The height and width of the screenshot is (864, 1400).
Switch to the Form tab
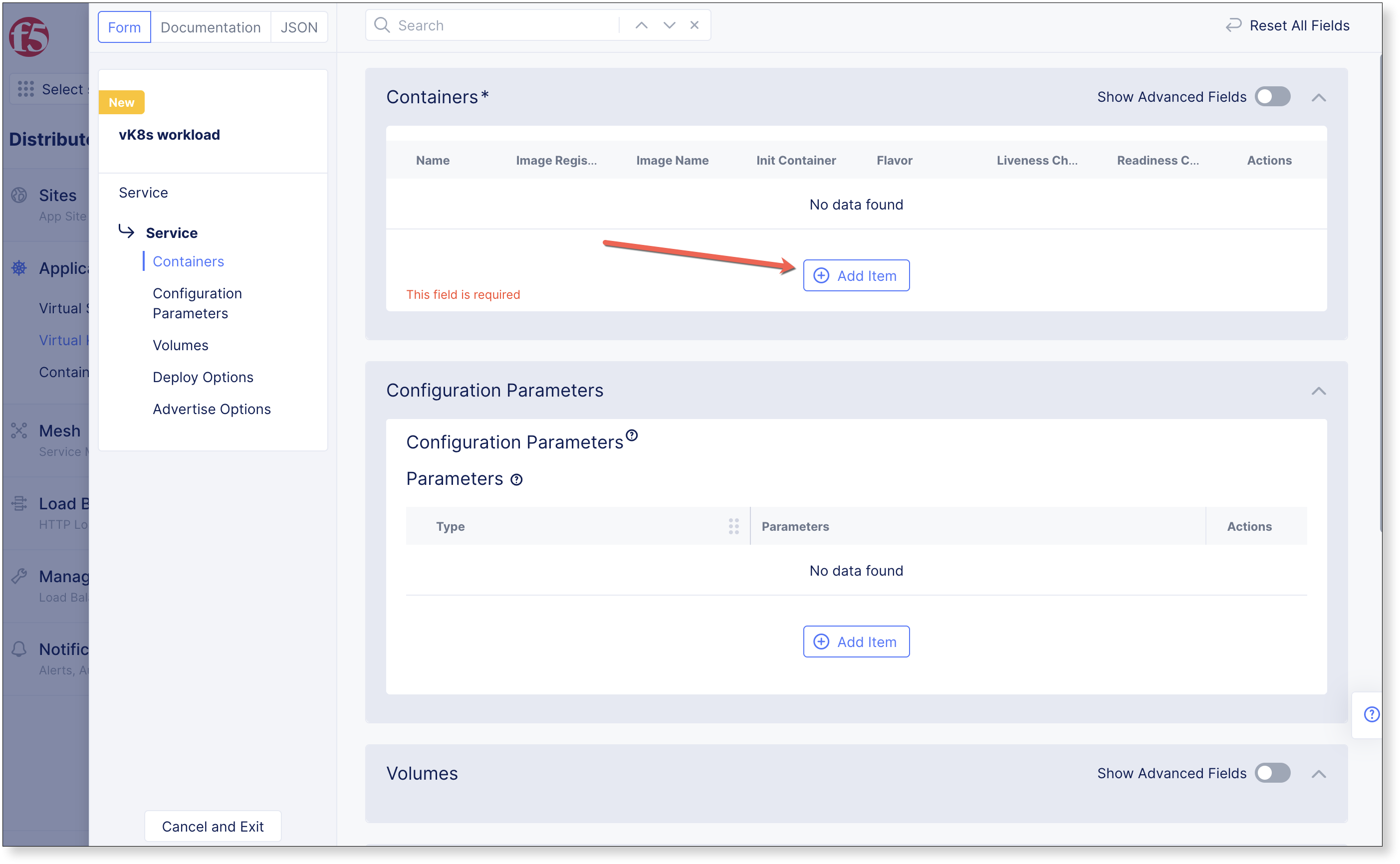(x=124, y=27)
